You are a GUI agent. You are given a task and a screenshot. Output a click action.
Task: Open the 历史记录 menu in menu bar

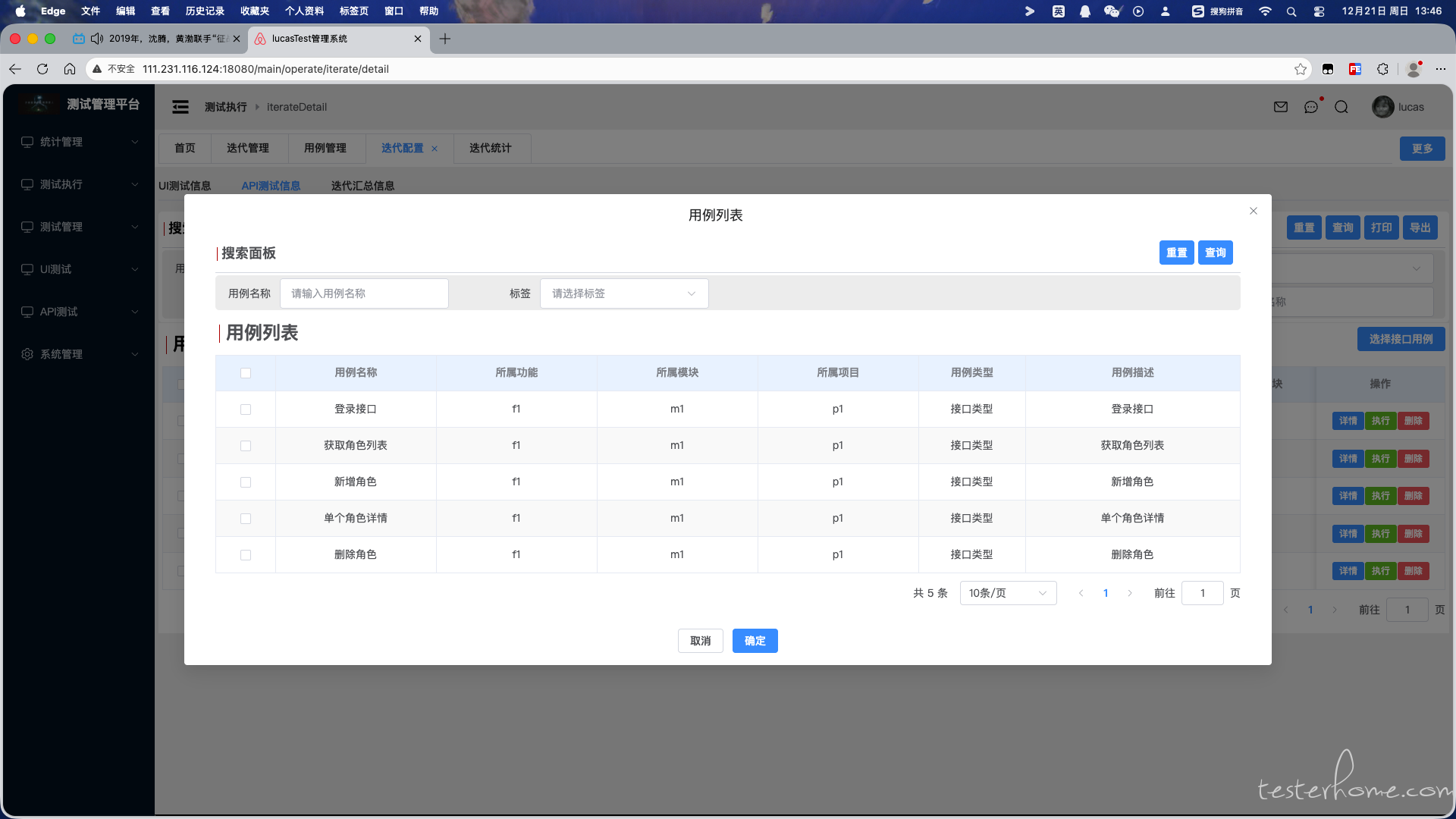205,11
